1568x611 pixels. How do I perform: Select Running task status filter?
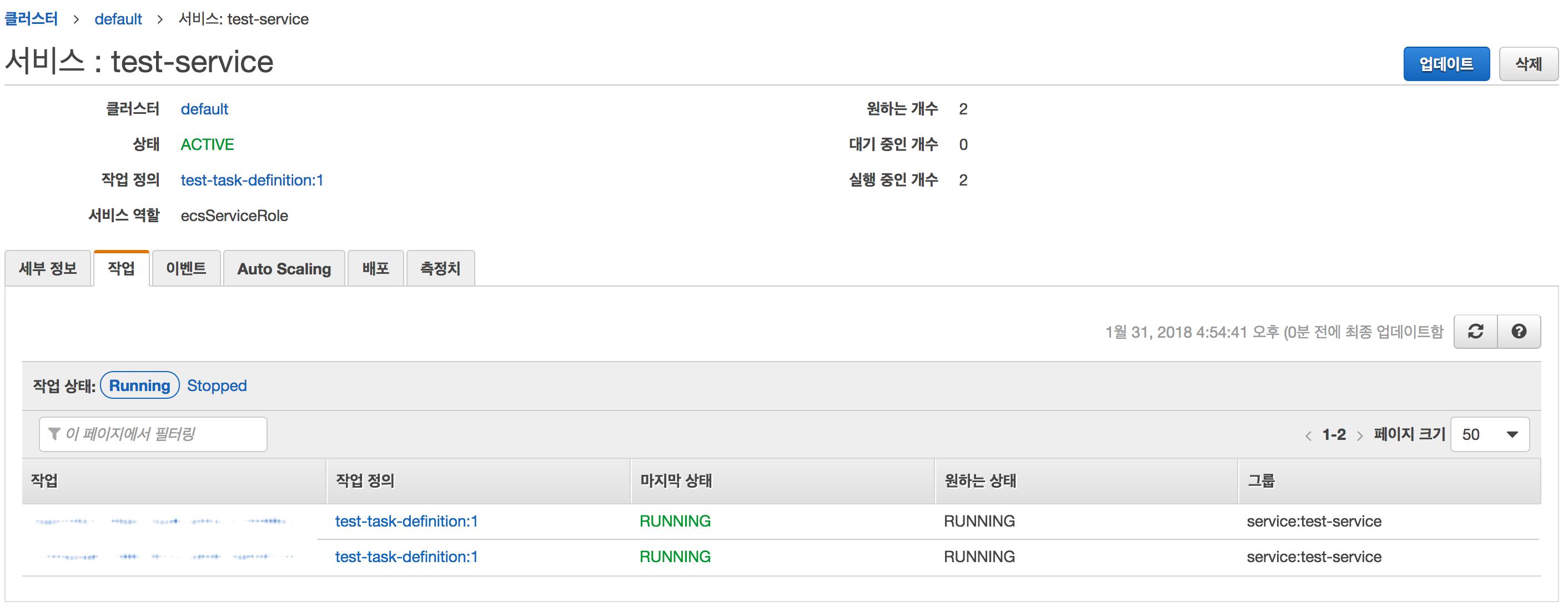coord(139,385)
